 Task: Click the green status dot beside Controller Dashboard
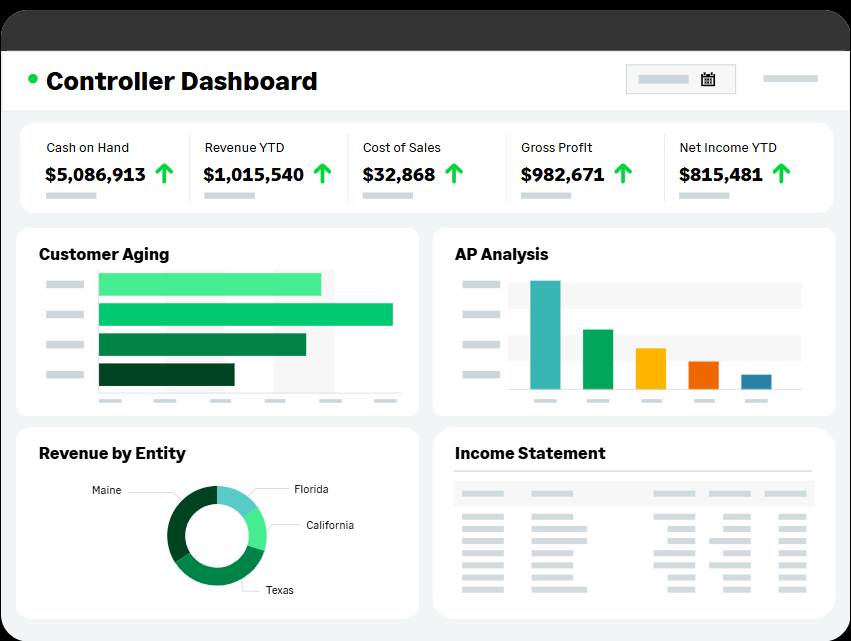pos(32,79)
